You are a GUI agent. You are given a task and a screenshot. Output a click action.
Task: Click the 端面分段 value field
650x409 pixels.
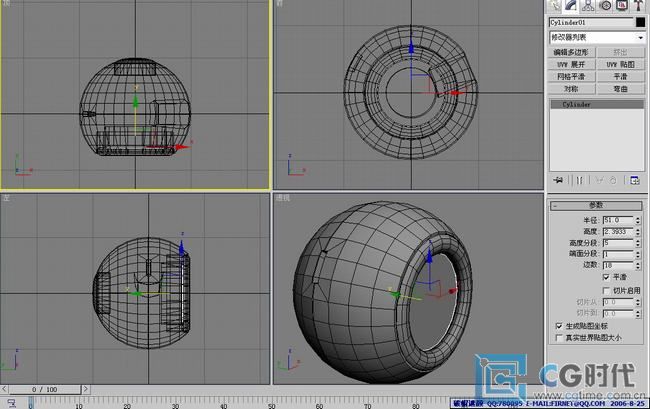(x=618, y=254)
